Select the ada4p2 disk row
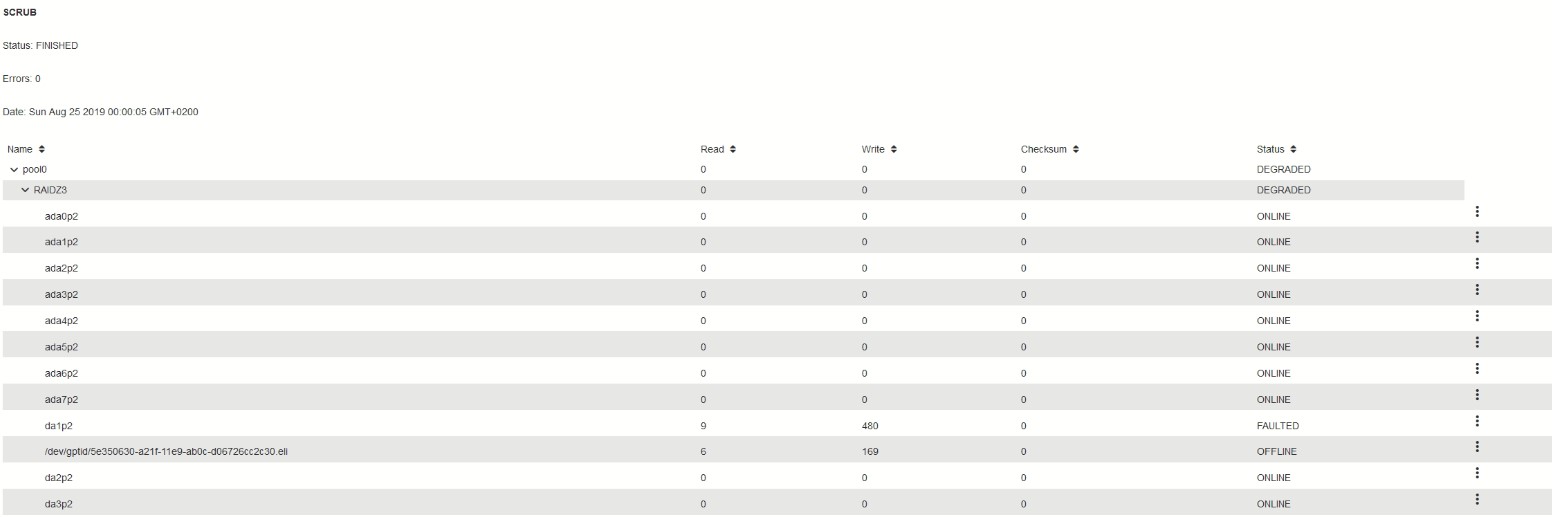1552x517 pixels. pyautogui.click(x=735, y=320)
